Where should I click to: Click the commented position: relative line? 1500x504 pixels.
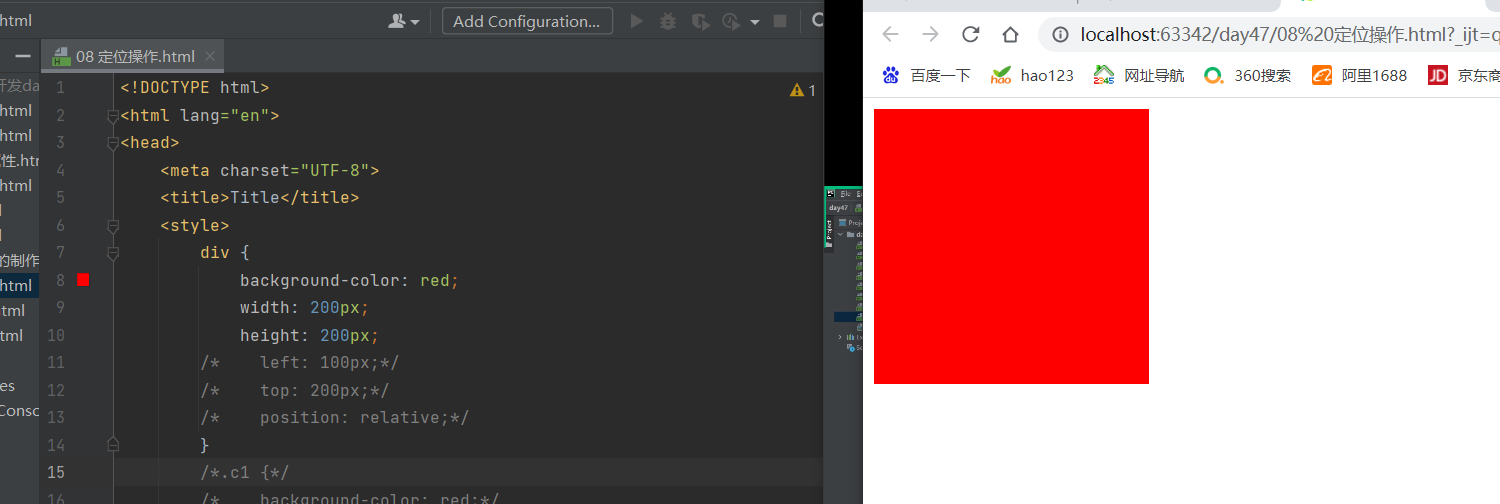click(x=335, y=417)
